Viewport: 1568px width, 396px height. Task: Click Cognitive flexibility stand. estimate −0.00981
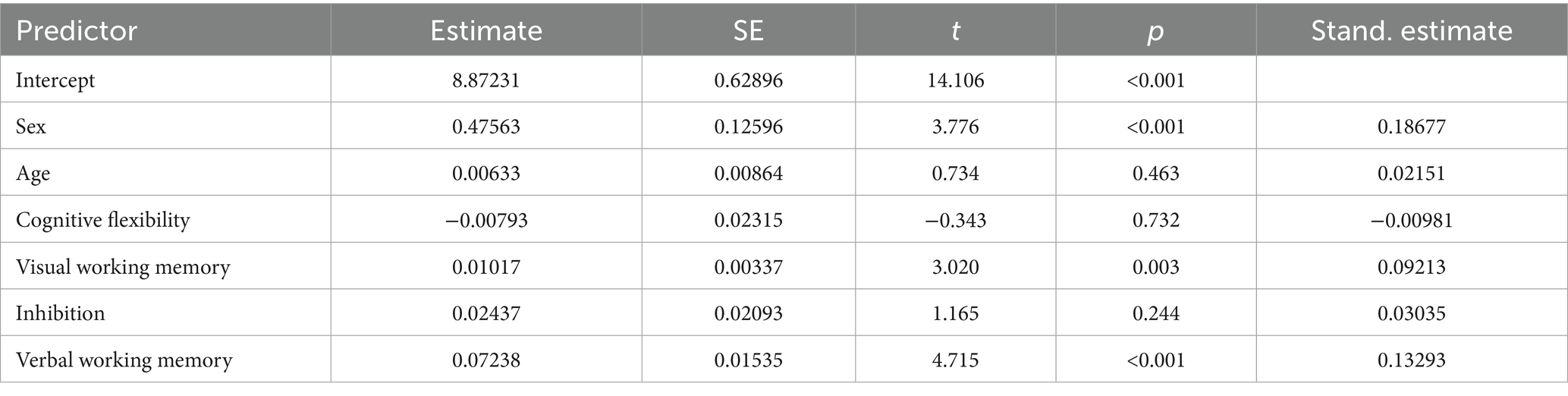[x=1412, y=220]
